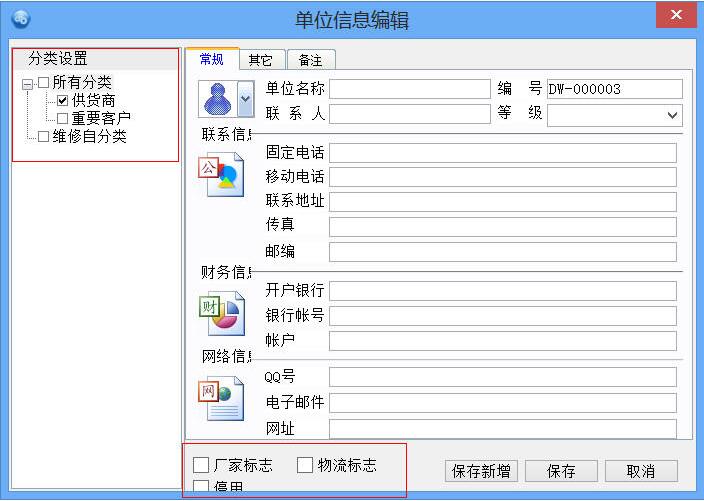This screenshot has height=501, width=704.
Task: Focus the 电子邮件 input field
Action: (x=503, y=403)
